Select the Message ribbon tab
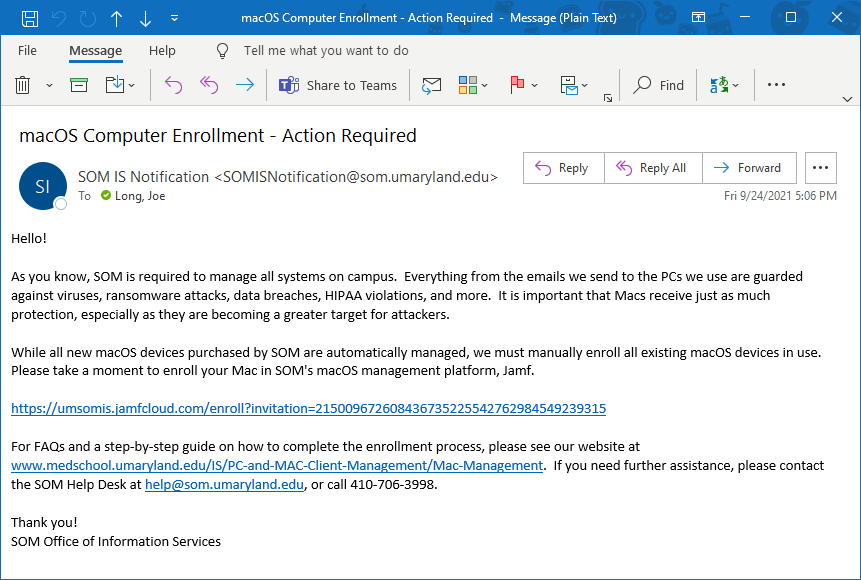 click(96, 51)
